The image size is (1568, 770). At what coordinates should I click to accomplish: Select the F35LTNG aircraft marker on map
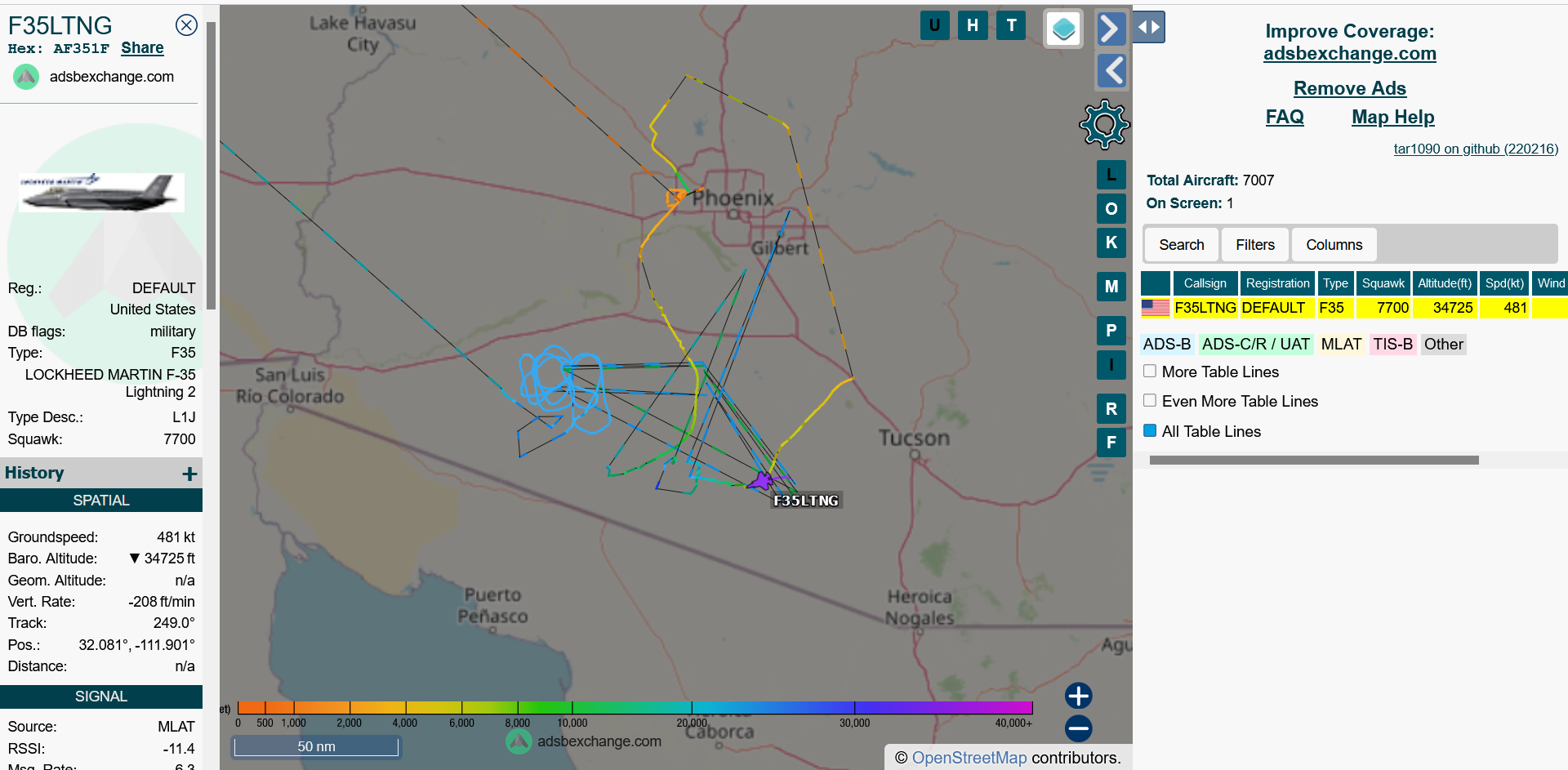coord(762,481)
